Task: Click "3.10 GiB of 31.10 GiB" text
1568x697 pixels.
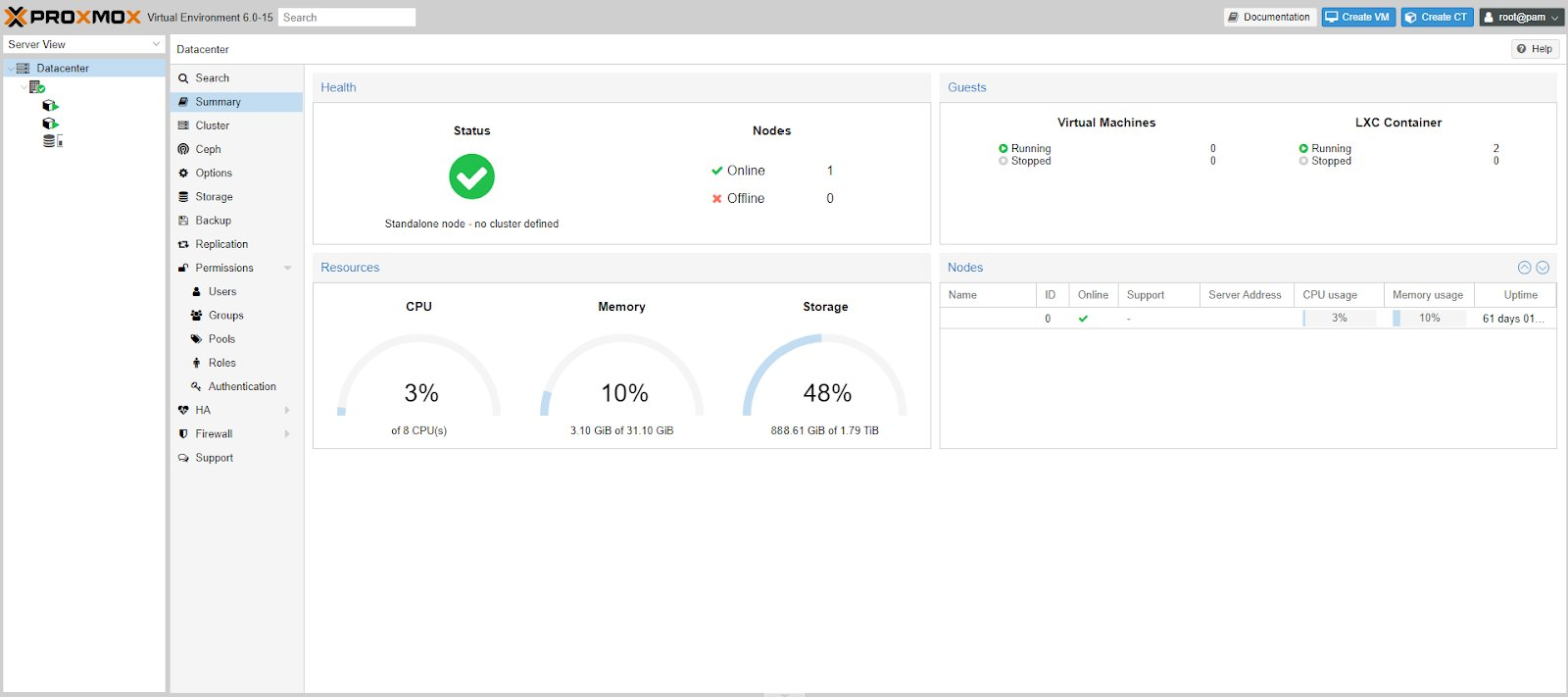Action: click(621, 431)
